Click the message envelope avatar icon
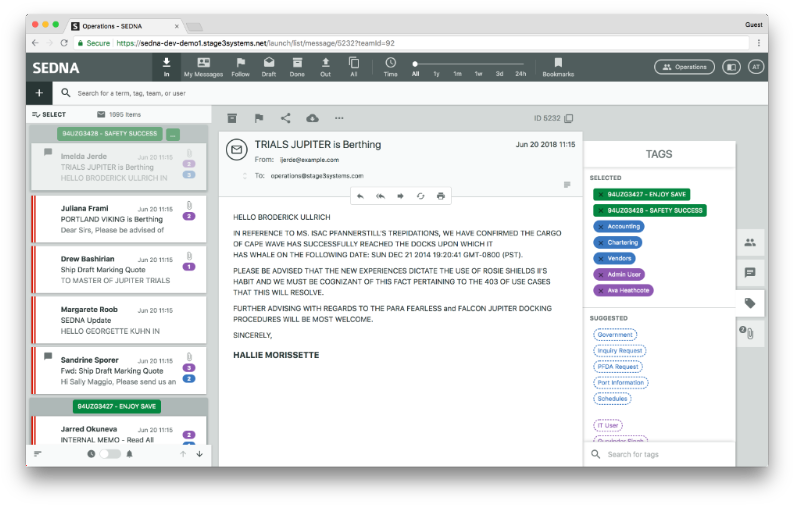793x505 pixels. pyautogui.click(x=237, y=150)
